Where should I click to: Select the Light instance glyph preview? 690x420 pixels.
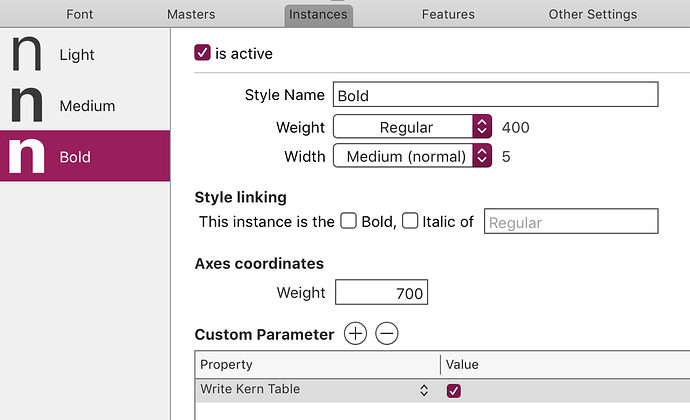26,54
